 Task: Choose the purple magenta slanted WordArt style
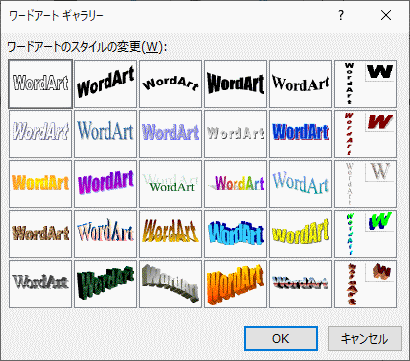tap(105, 184)
